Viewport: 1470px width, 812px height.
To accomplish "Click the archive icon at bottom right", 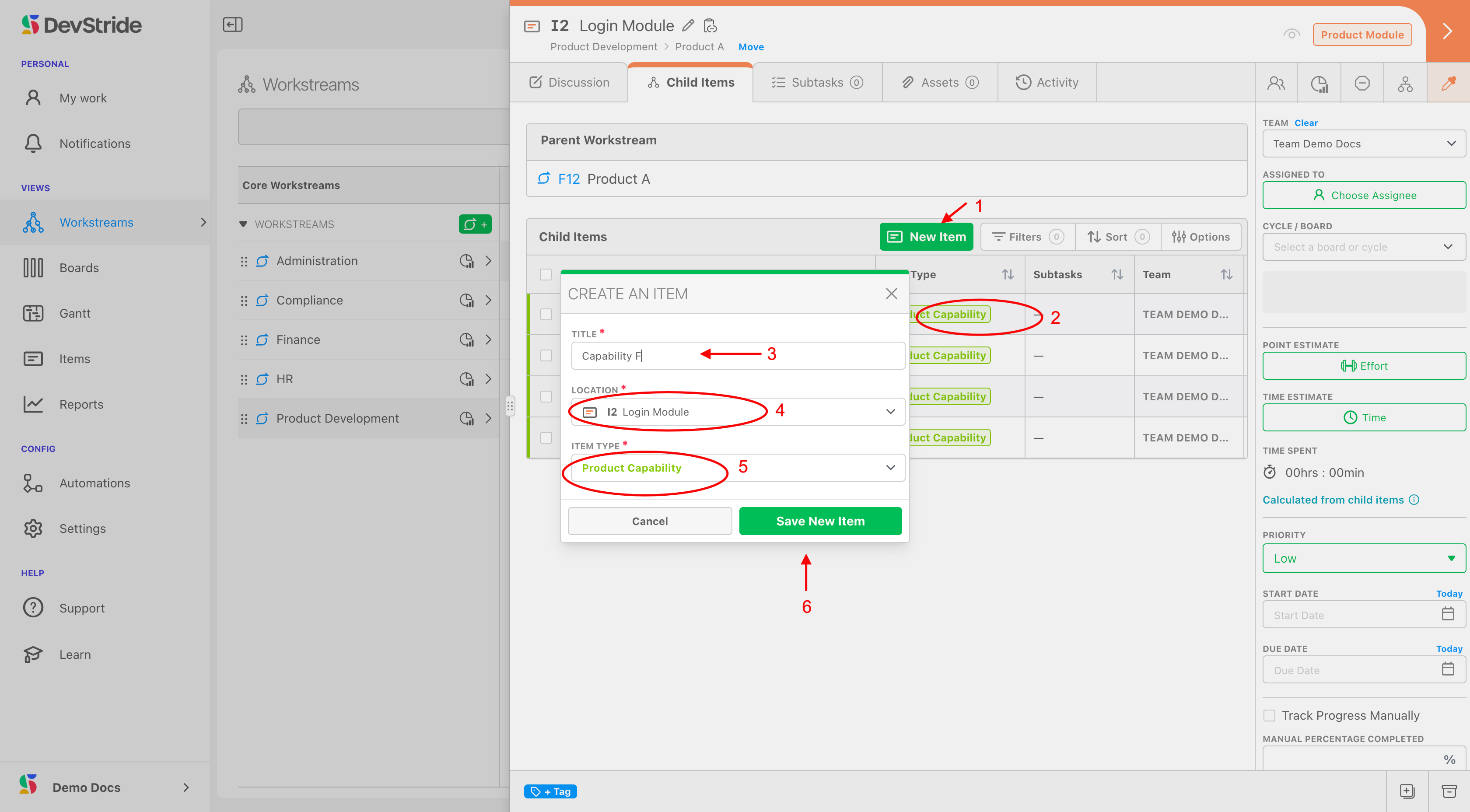I will 1449,791.
